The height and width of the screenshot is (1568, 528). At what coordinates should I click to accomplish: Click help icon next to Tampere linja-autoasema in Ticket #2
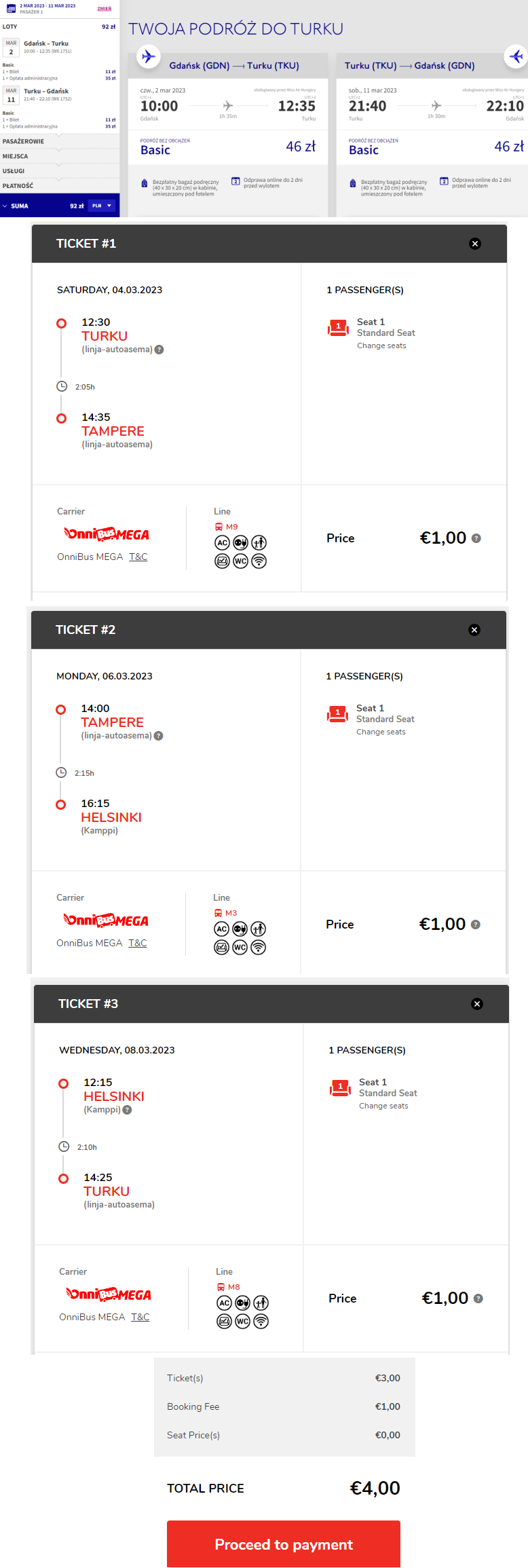click(x=158, y=736)
